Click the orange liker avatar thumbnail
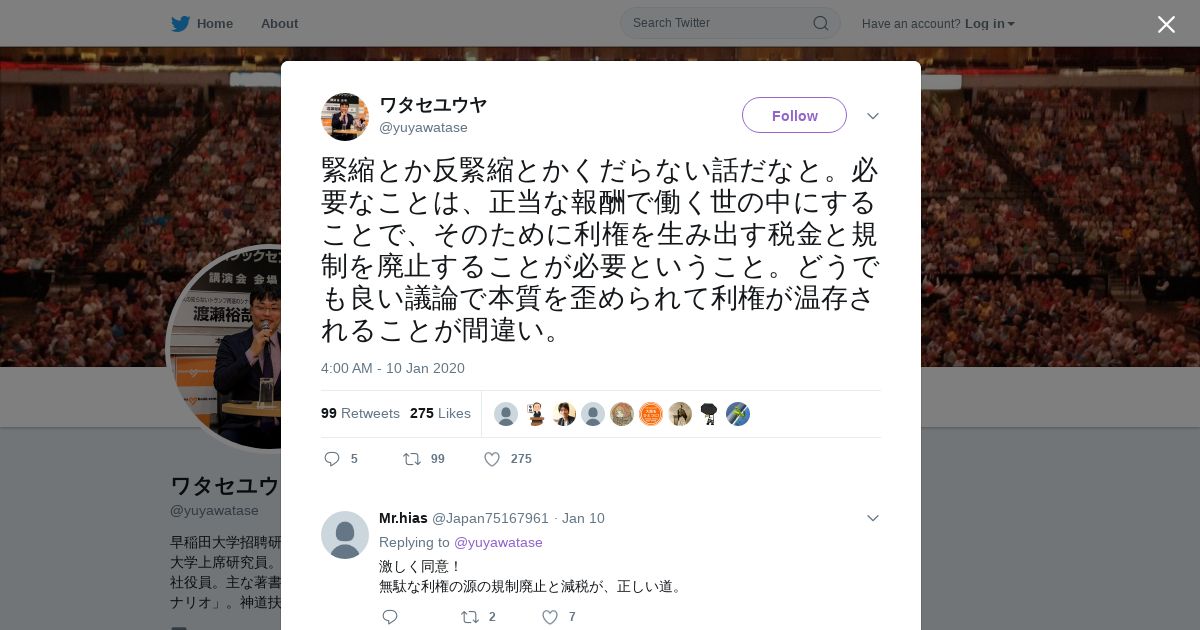Image resolution: width=1200 pixels, height=630 pixels. (x=651, y=414)
